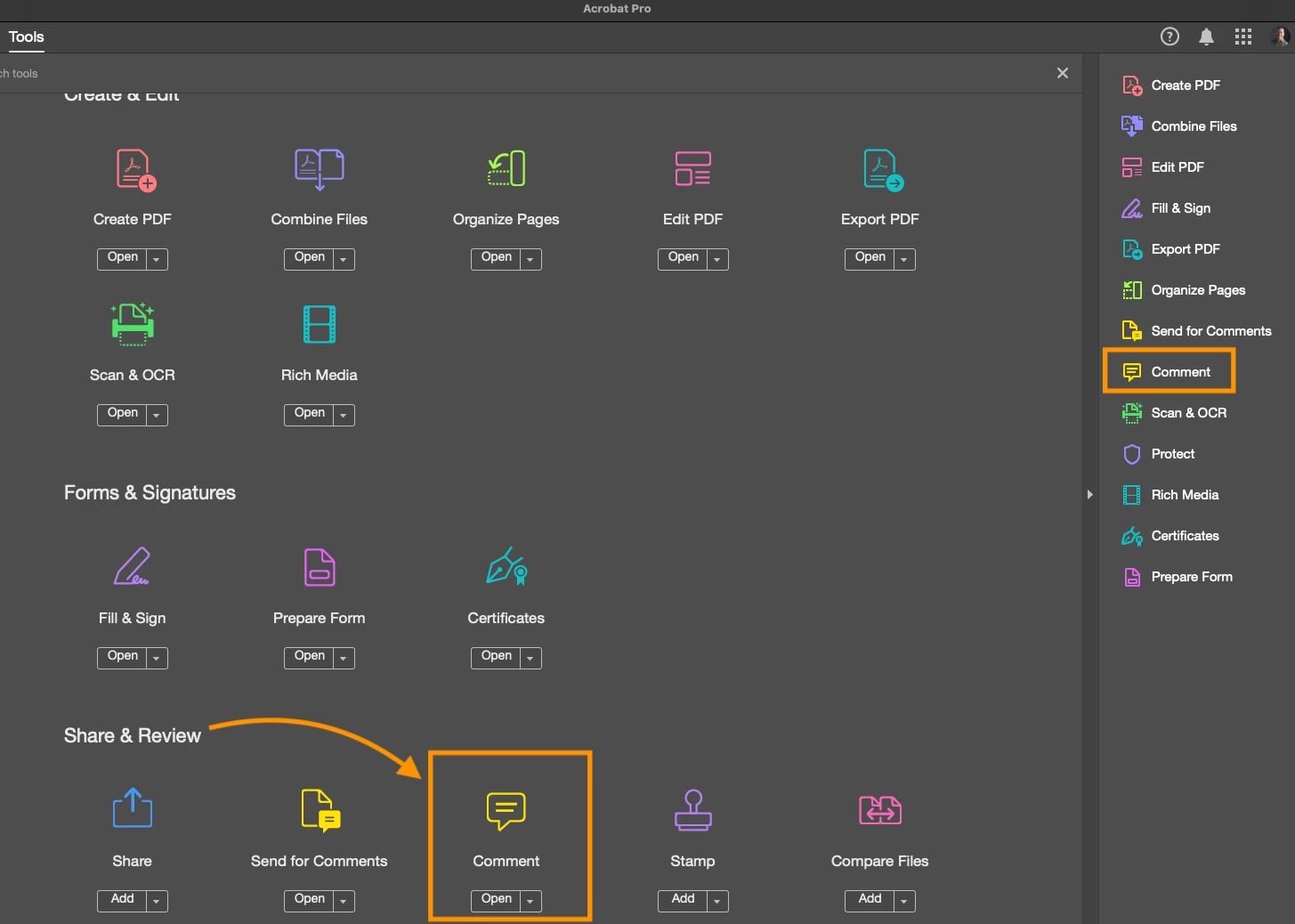This screenshot has width=1295, height=924.
Task: Select Scan & OCR in right sidebar
Action: click(x=1173, y=413)
